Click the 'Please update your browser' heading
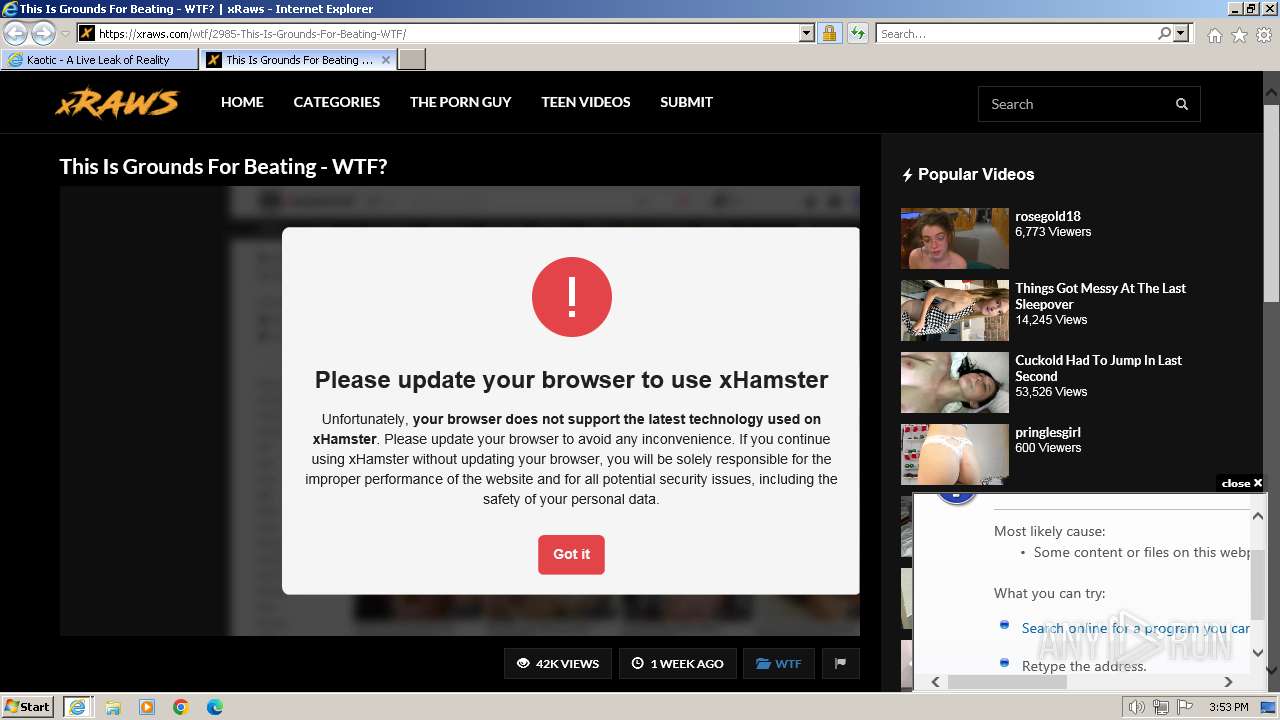 click(x=571, y=380)
